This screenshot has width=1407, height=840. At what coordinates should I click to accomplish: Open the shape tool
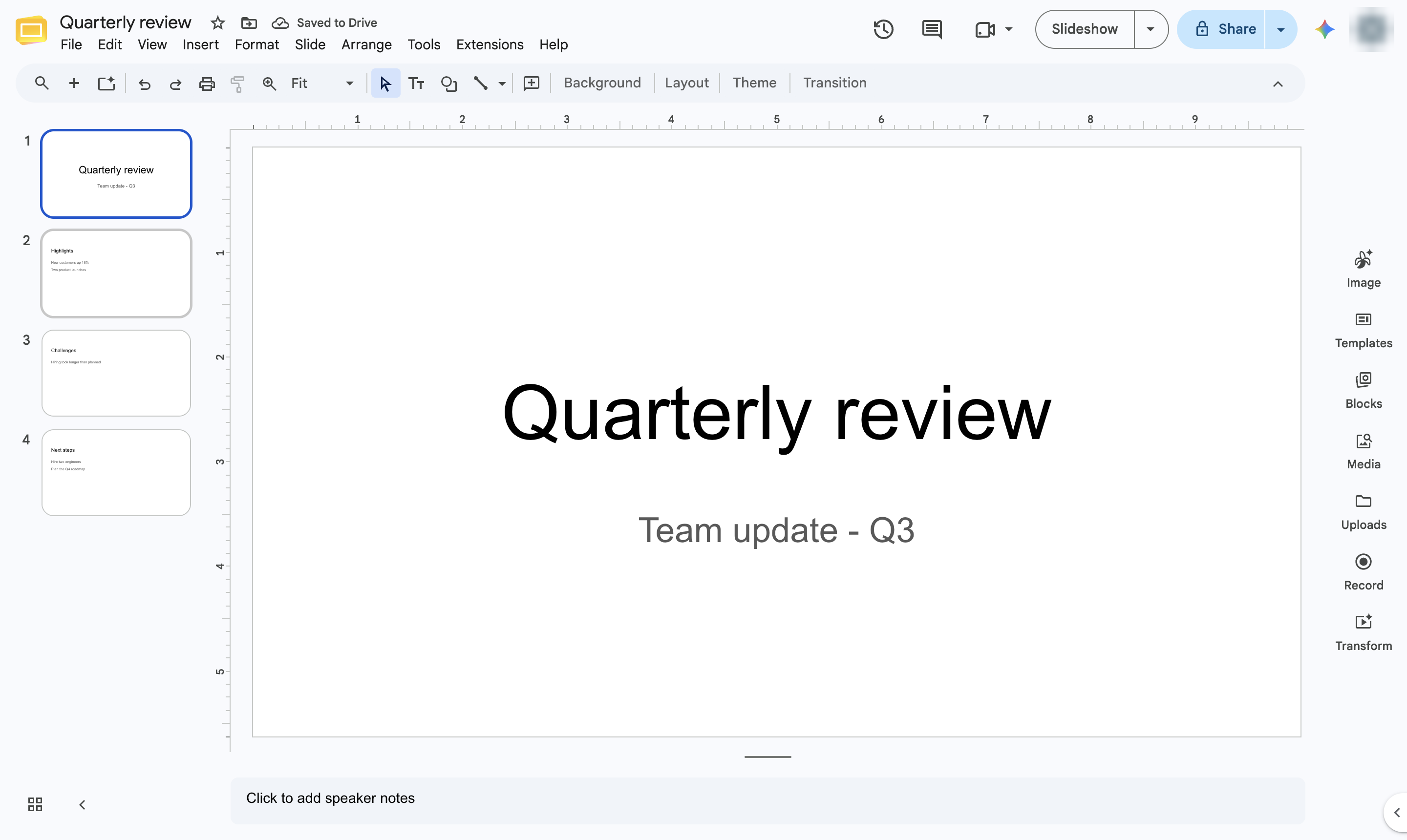(x=448, y=84)
